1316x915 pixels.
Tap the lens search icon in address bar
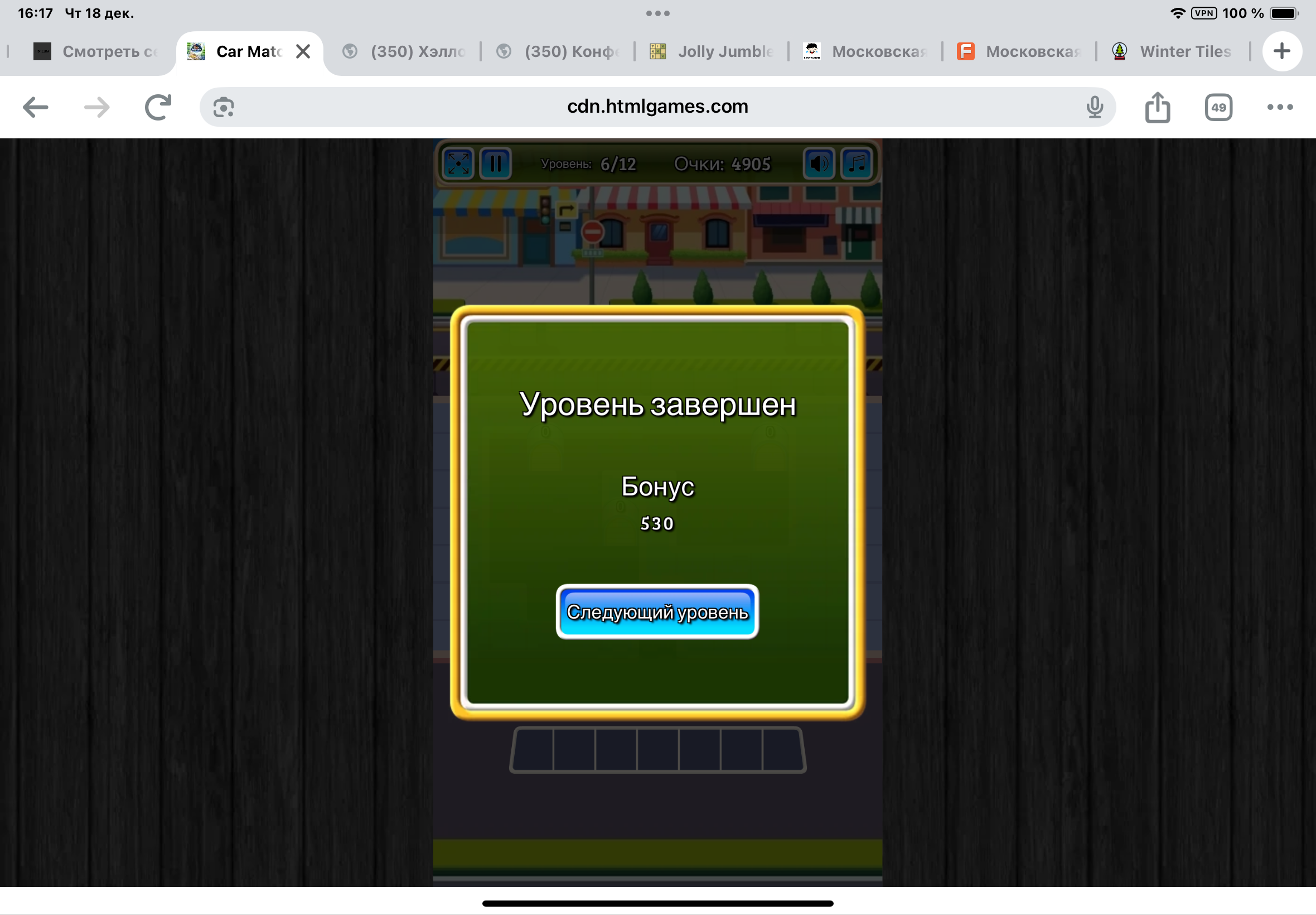coord(224,107)
